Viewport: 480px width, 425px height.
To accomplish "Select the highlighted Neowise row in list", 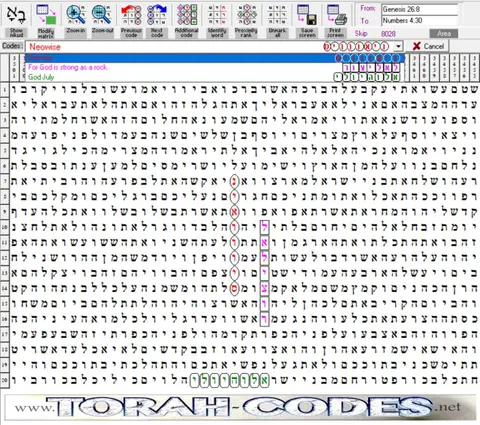I will click(x=215, y=58).
